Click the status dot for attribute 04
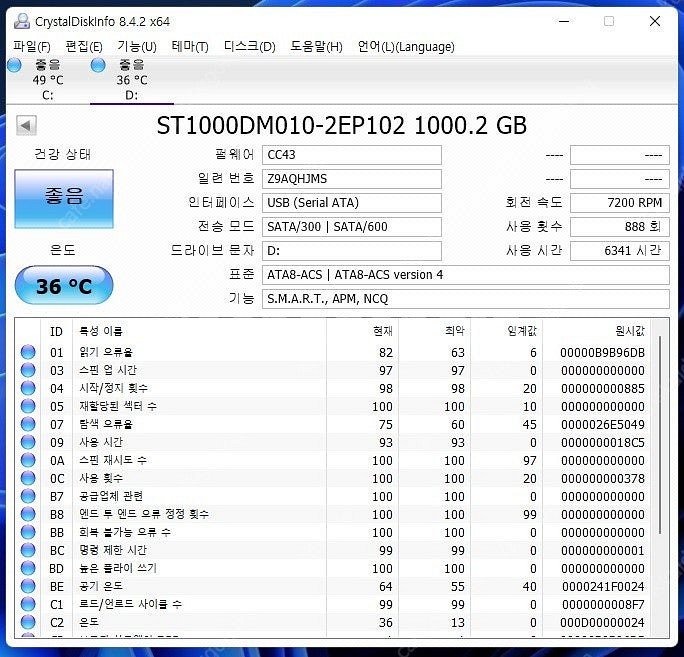The image size is (684, 657). pos(28,387)
